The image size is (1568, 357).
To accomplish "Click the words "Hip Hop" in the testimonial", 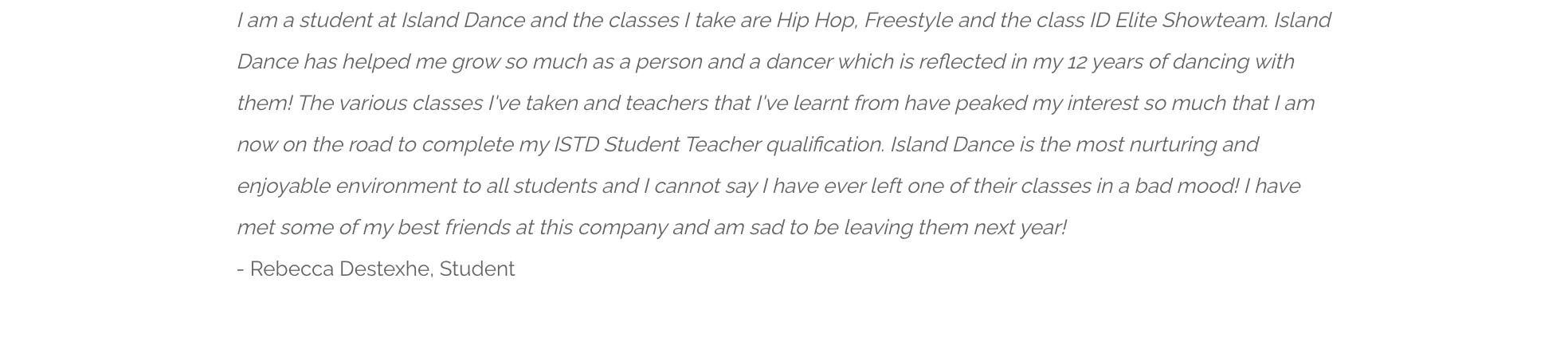I will (816, 21).
